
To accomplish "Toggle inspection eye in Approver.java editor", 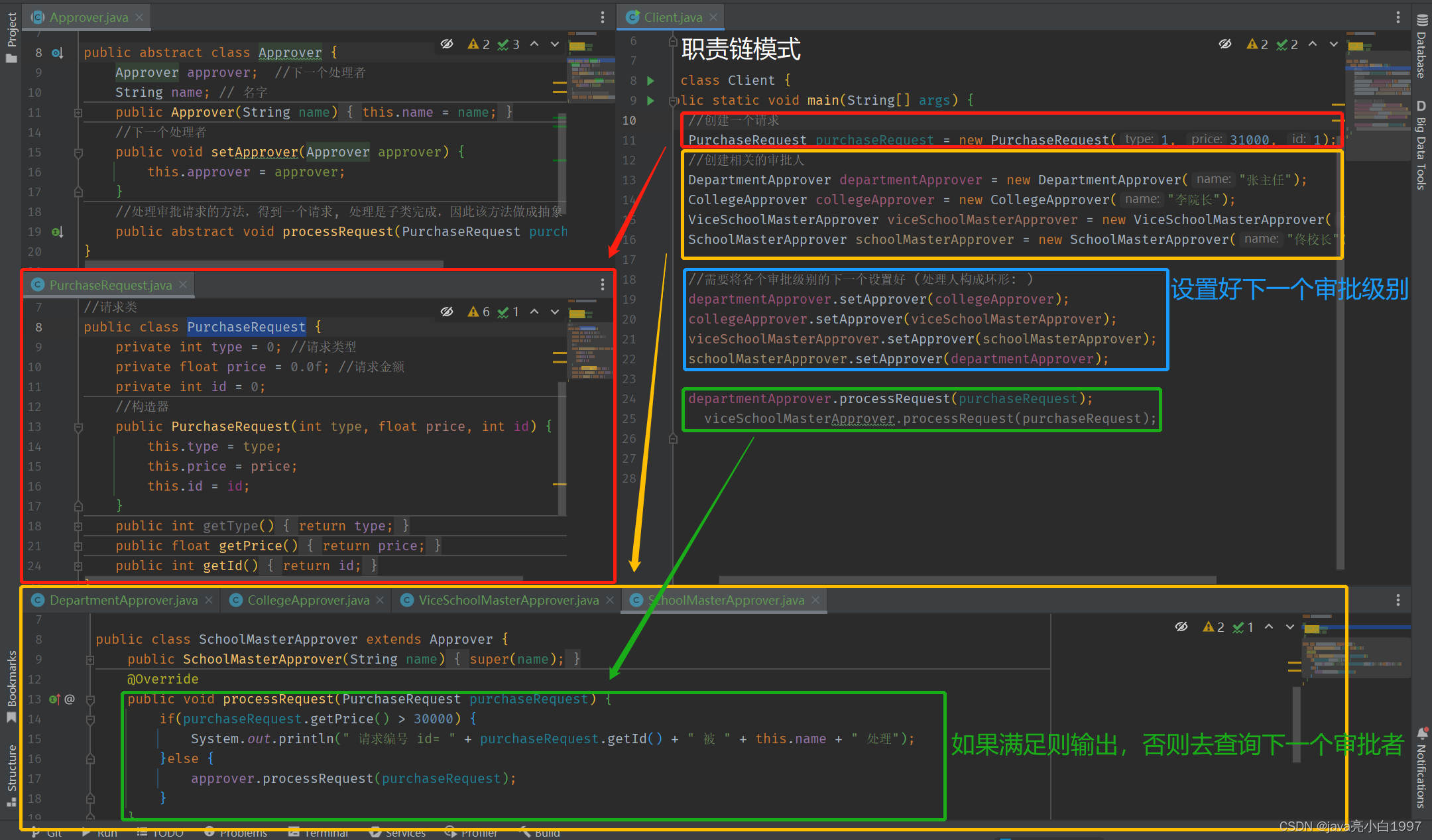I will pos(447,44).
